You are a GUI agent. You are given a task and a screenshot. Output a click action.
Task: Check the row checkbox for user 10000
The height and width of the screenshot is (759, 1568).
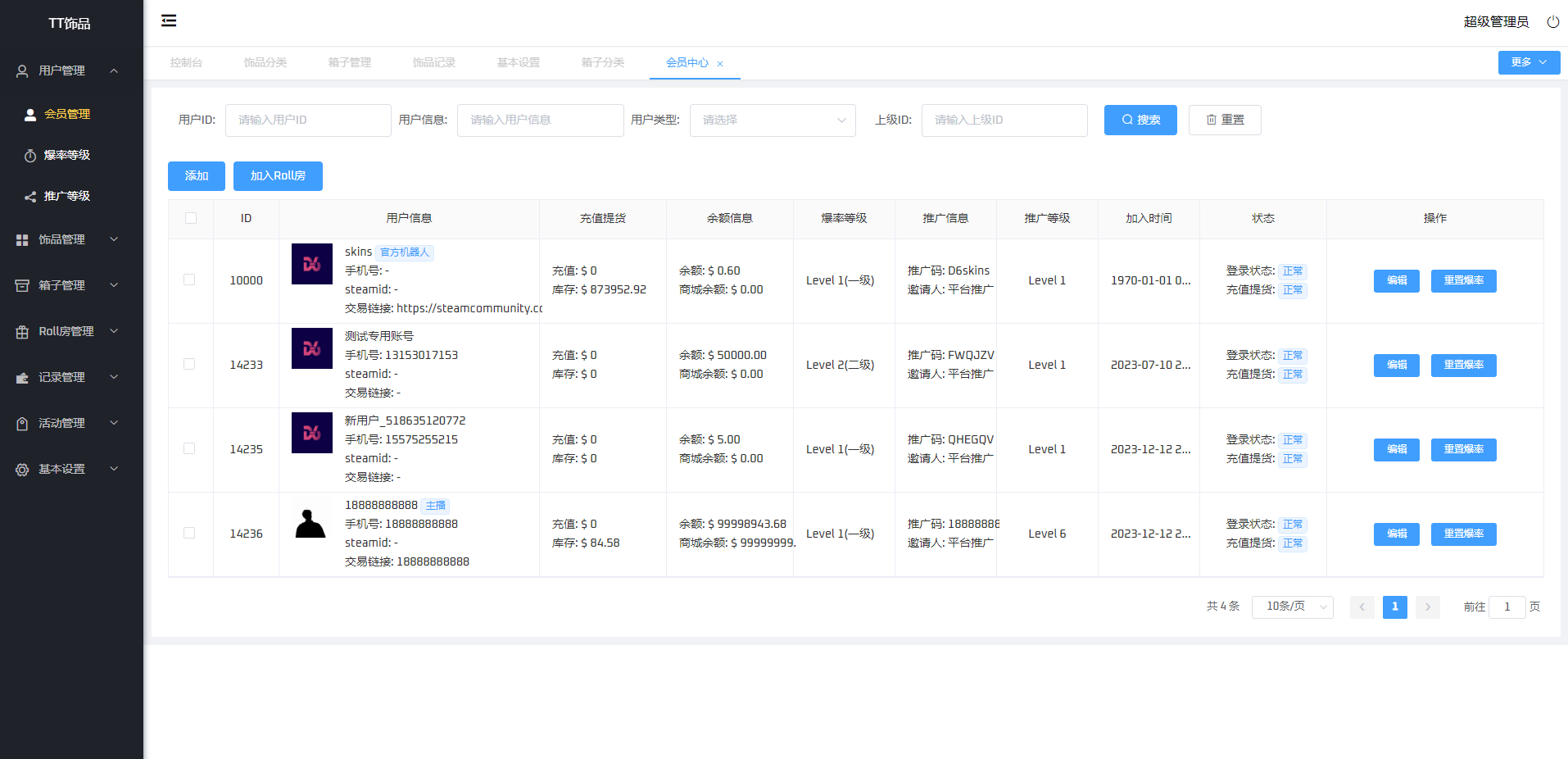(189, 280)
